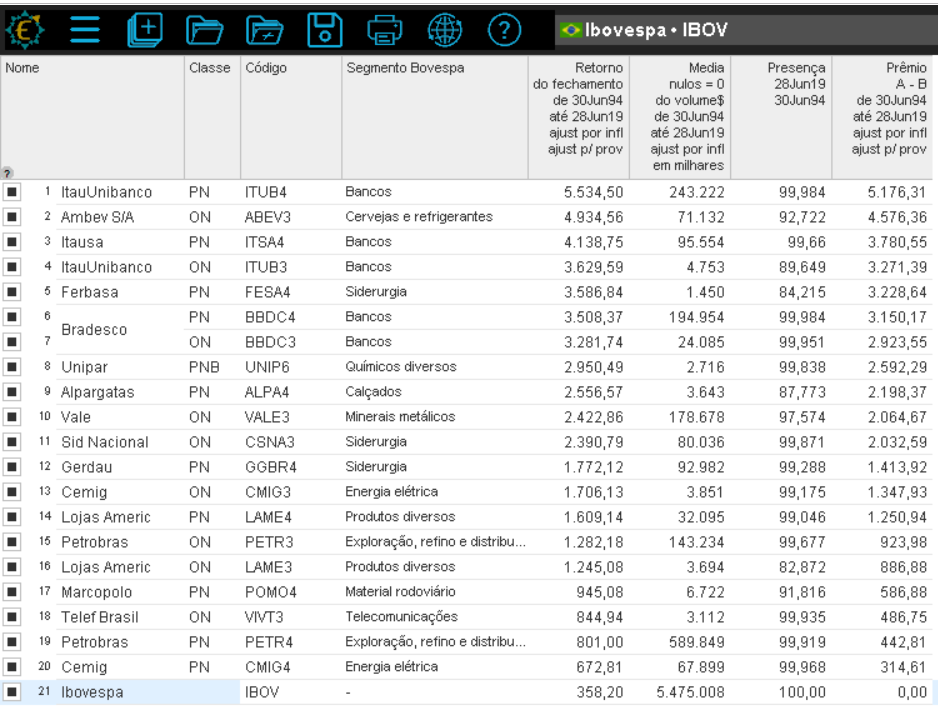Click the open folder icon

pos(206,28)
